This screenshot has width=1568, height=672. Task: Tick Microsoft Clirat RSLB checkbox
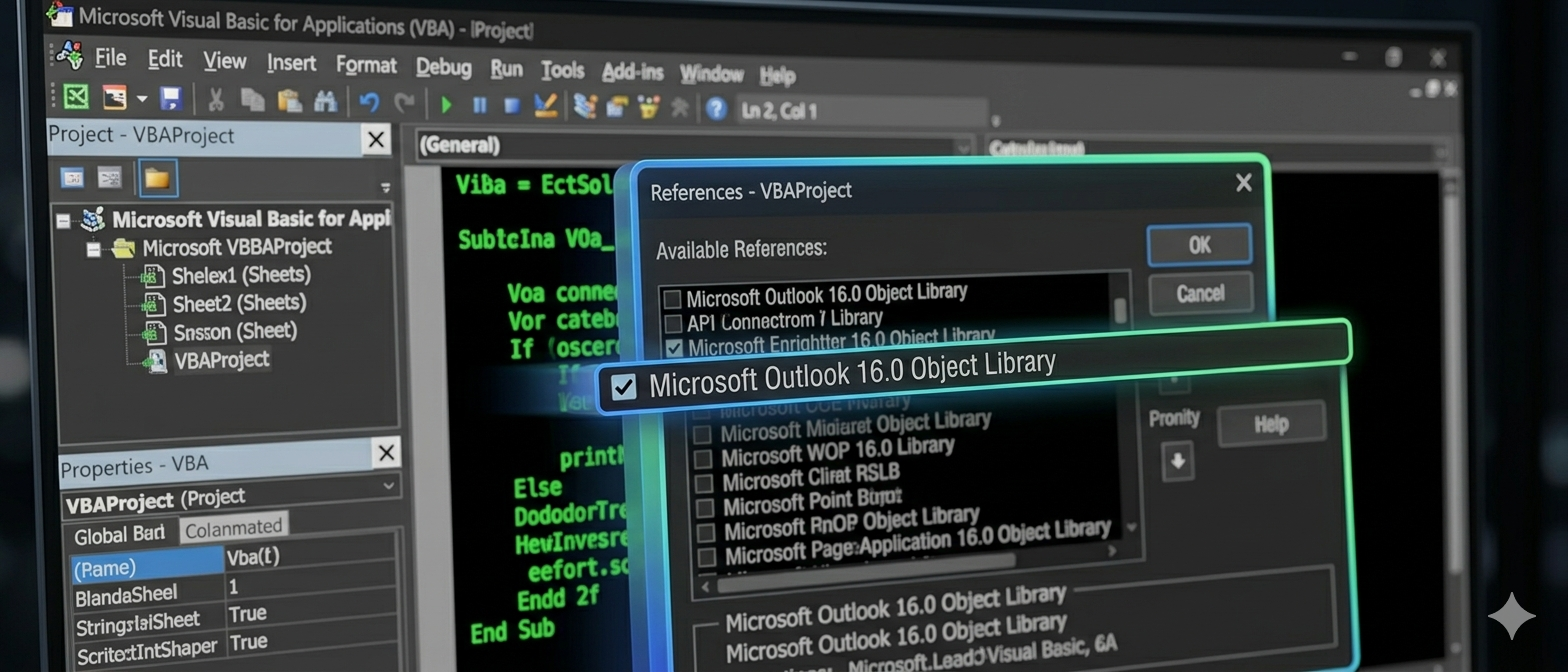[x=704, y=483]
